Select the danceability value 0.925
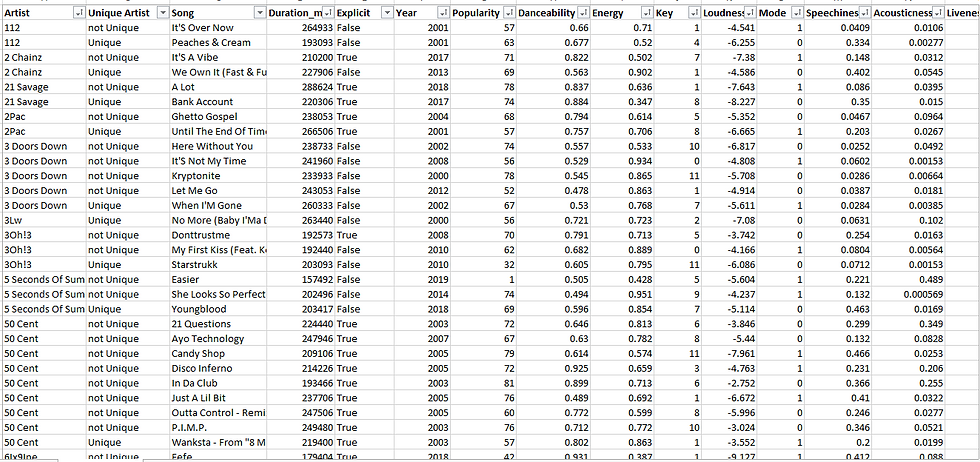Viewport: 980px width, 462px height. [x=553, y=369]
